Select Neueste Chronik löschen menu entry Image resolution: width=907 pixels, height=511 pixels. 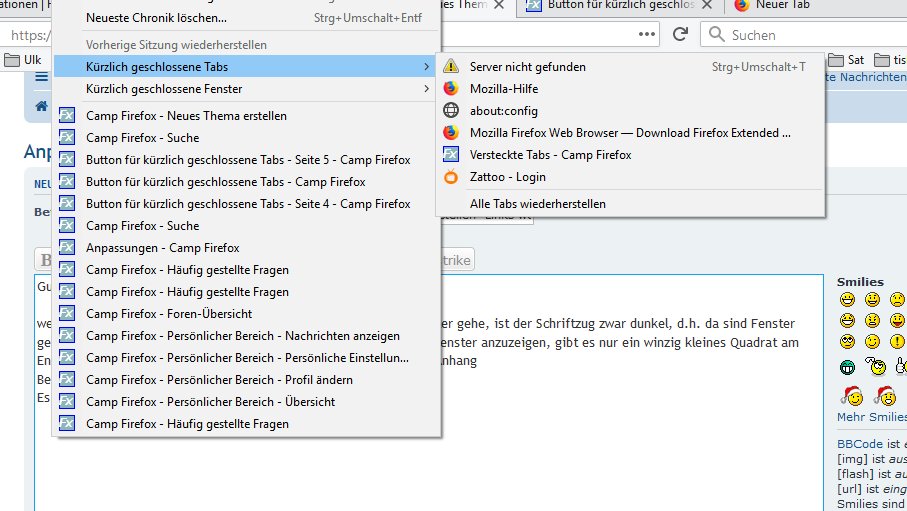pyautogui.click(x=247, y=18)
